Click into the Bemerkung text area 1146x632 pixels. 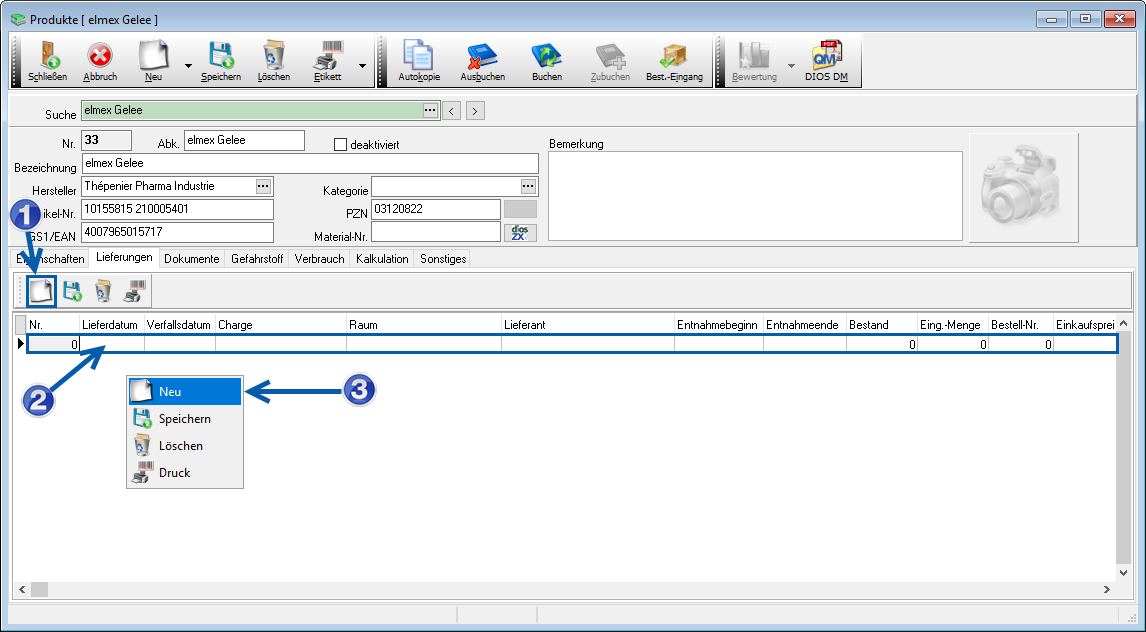pos(755,196)
